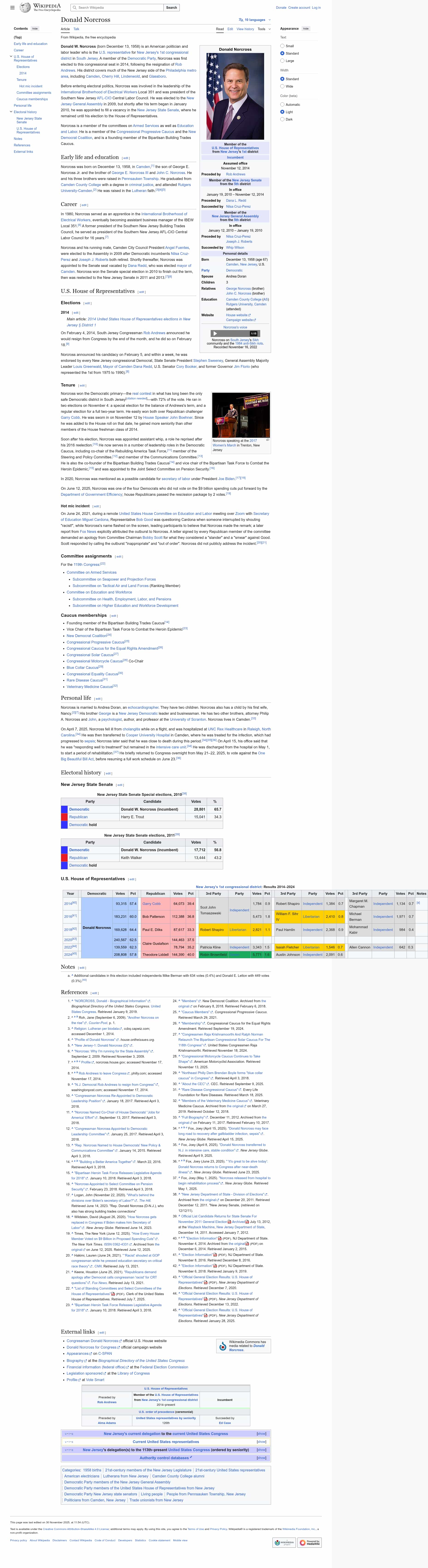428x1568 pixels.
Task: Click the Wikipedia globe logo
Action: 25,8
